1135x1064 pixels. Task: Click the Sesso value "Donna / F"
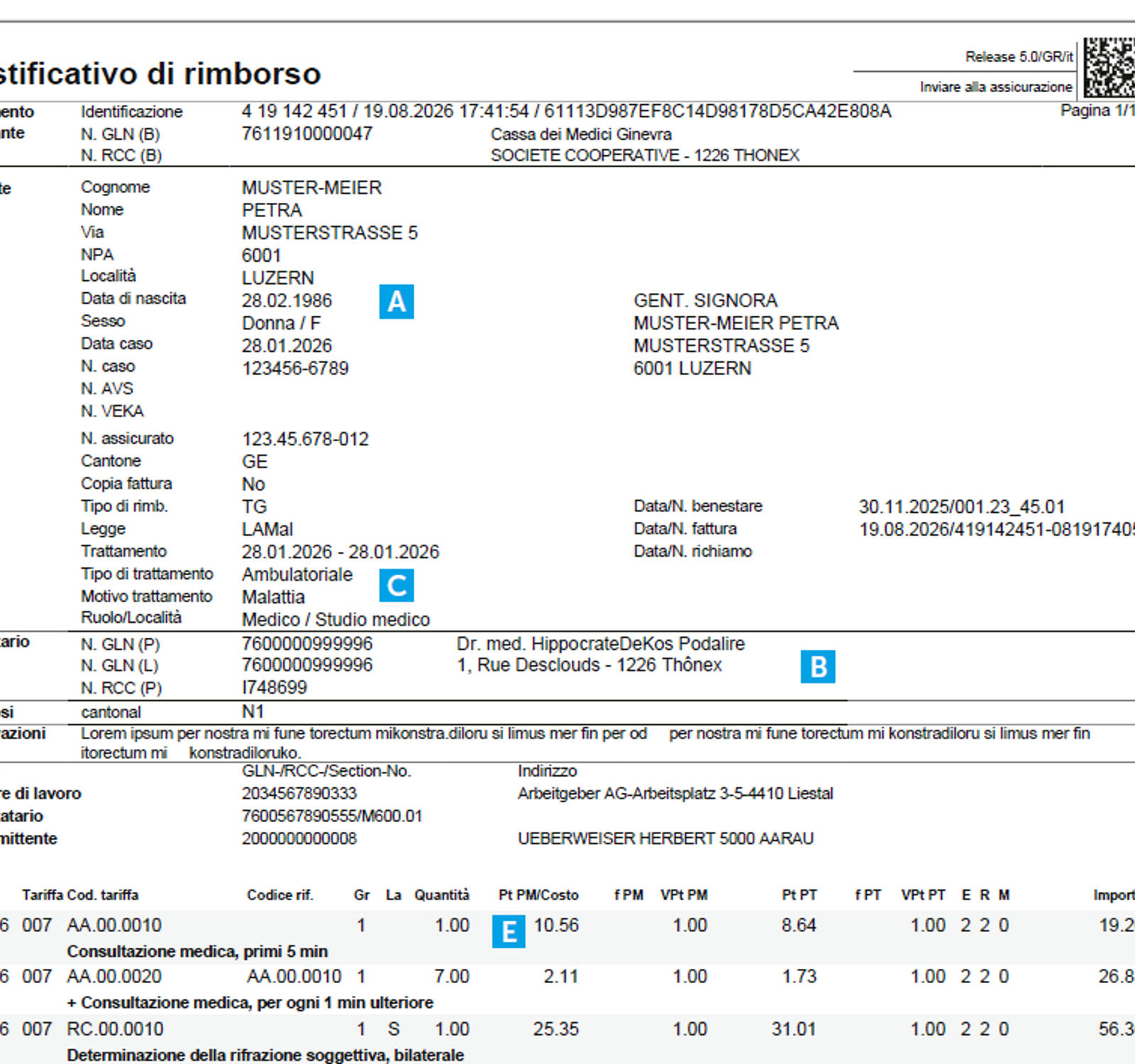281,323
